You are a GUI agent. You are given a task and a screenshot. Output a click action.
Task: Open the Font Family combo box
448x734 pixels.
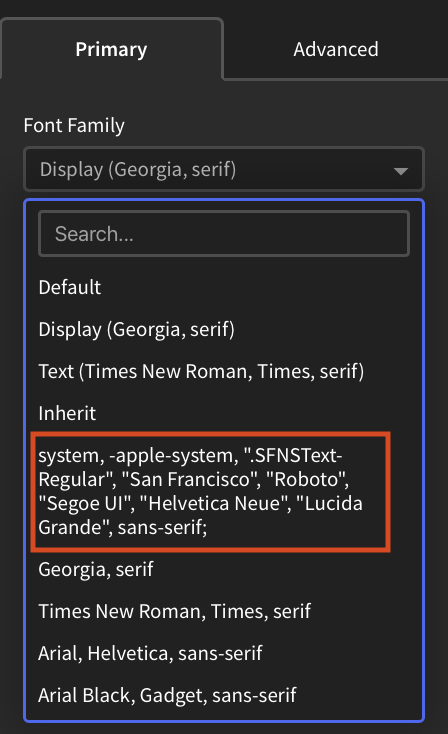coord(224,169)
